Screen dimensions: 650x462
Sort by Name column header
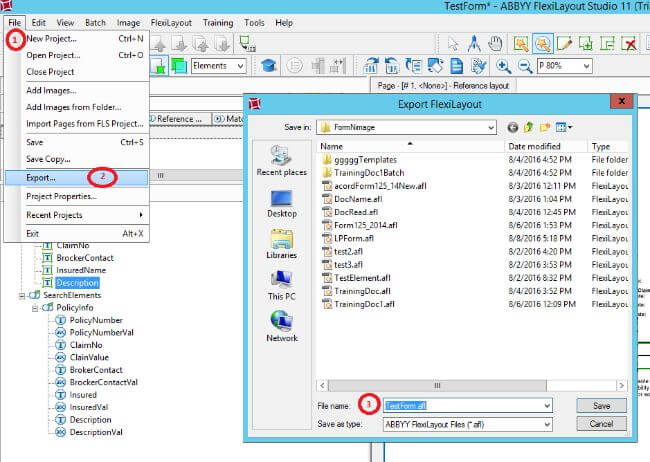pyautogui.click(x=410, y=146)
